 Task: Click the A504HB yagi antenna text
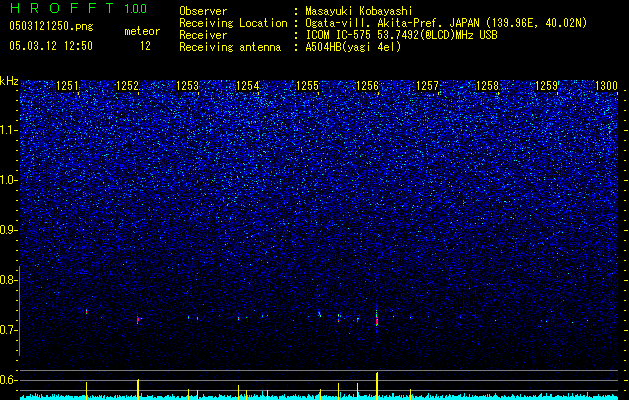[353, 47]
